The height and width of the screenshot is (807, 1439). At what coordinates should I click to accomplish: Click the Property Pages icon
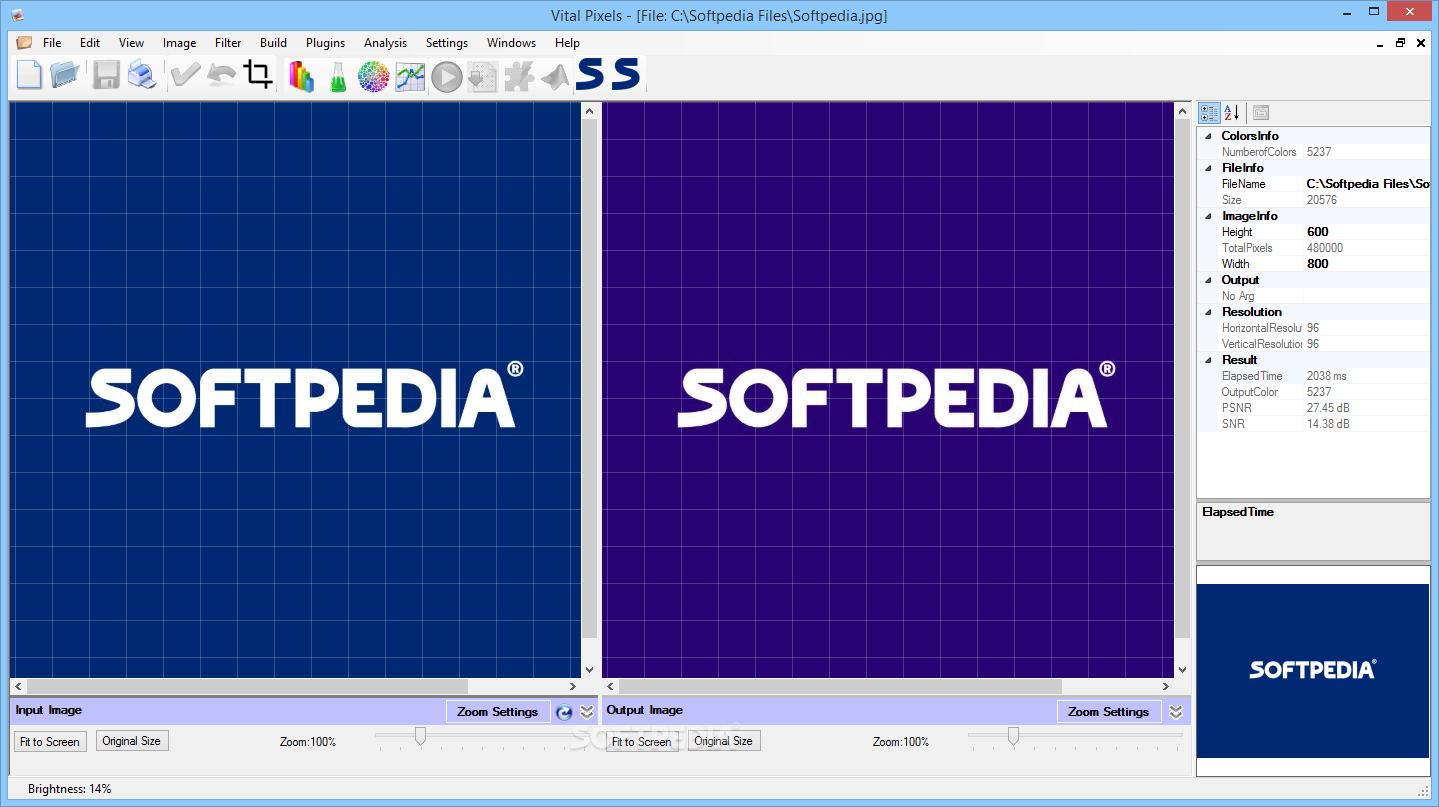pyautogui.click(x=1260, y=113)
